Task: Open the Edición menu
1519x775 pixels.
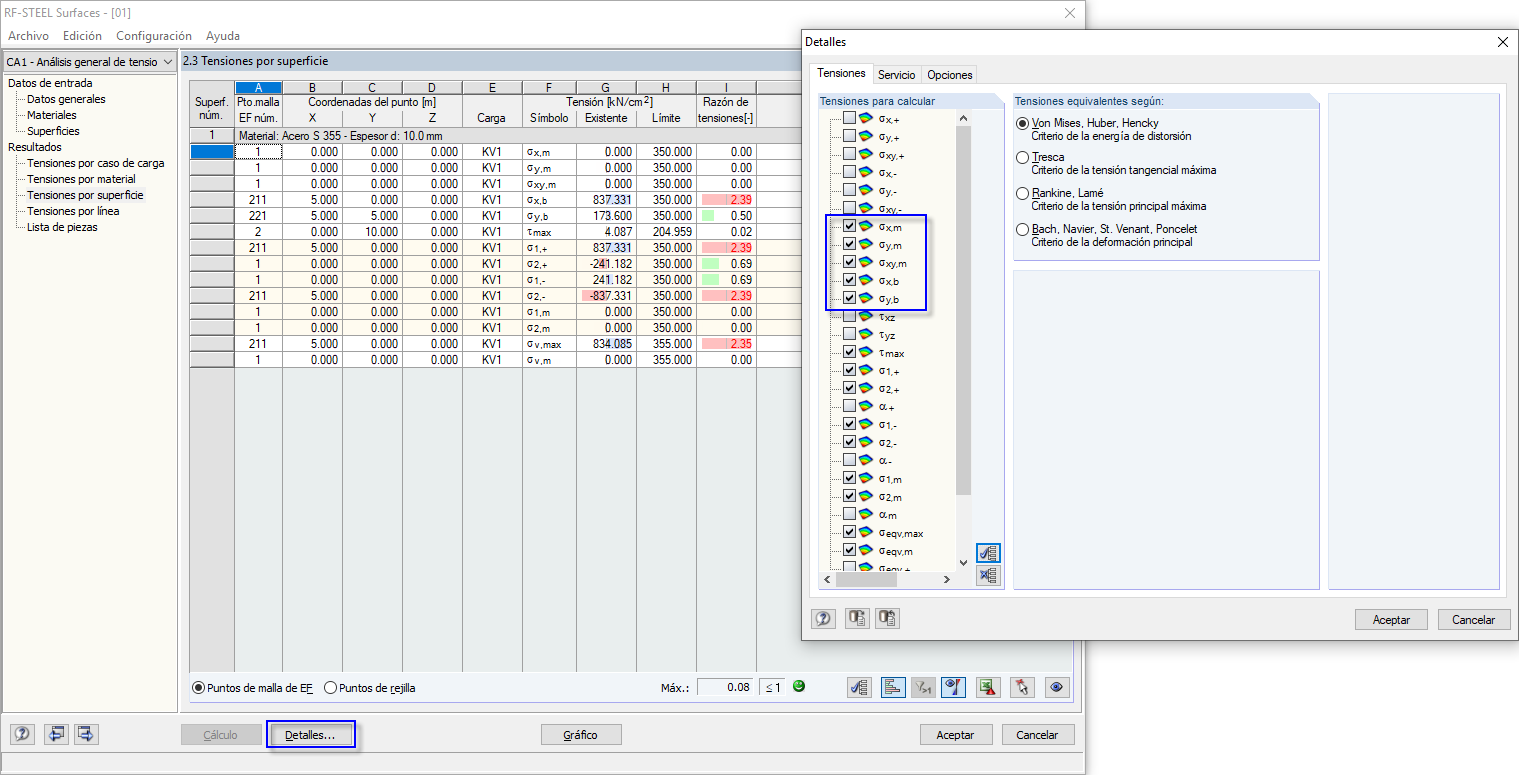Action: pos(82,36)
